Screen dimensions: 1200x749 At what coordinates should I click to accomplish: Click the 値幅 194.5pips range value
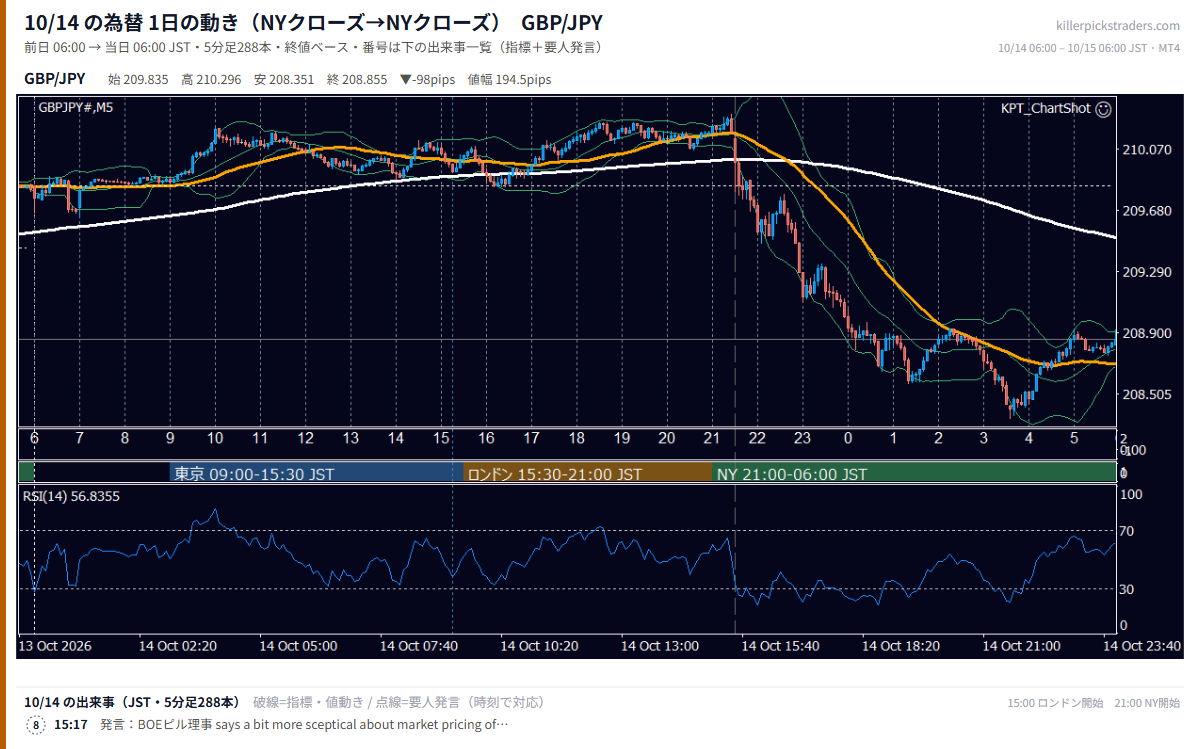pyautogui.click(x=509, y=79)
